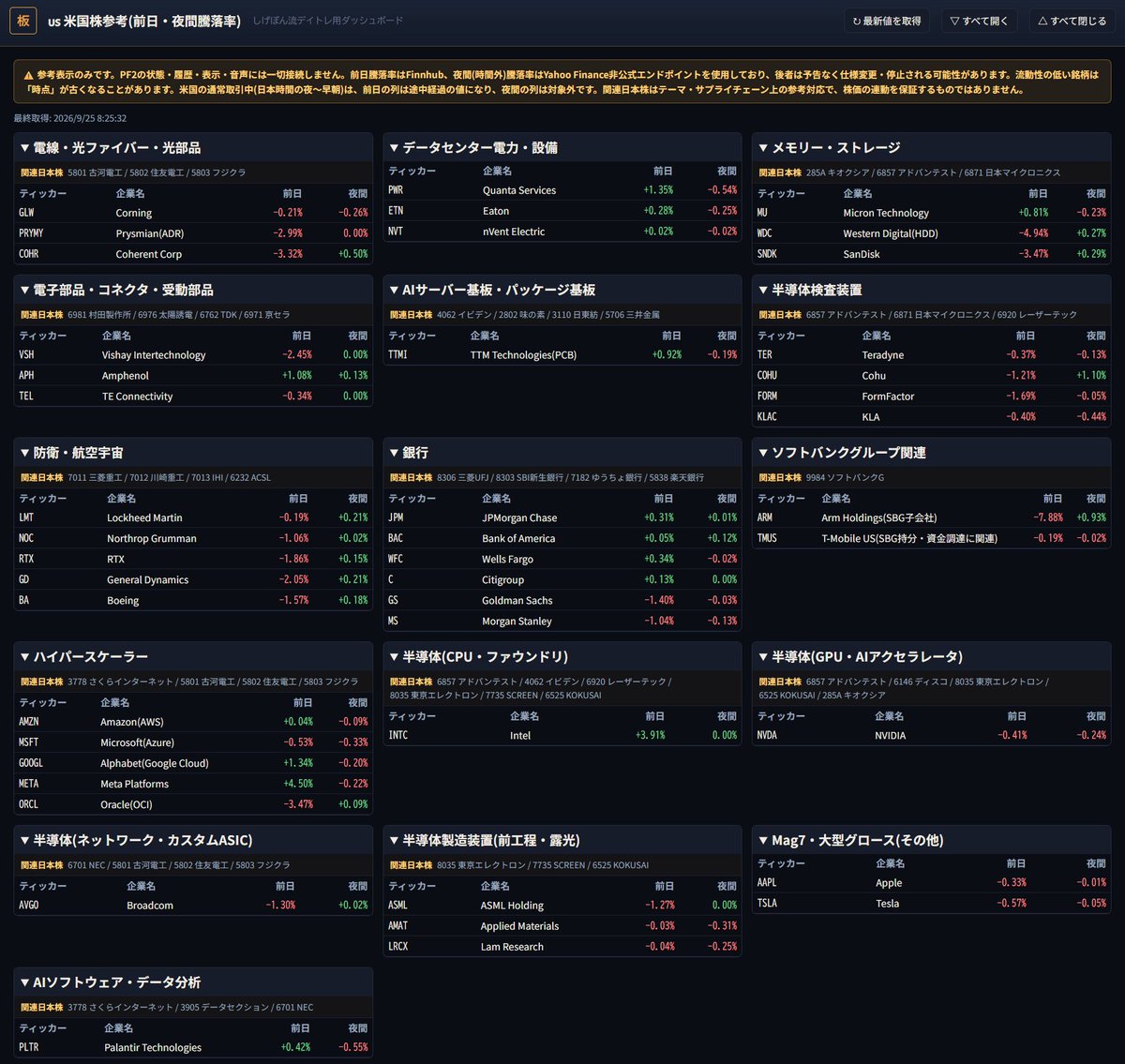Select the NVIDIA company name

tap(891, 736)
